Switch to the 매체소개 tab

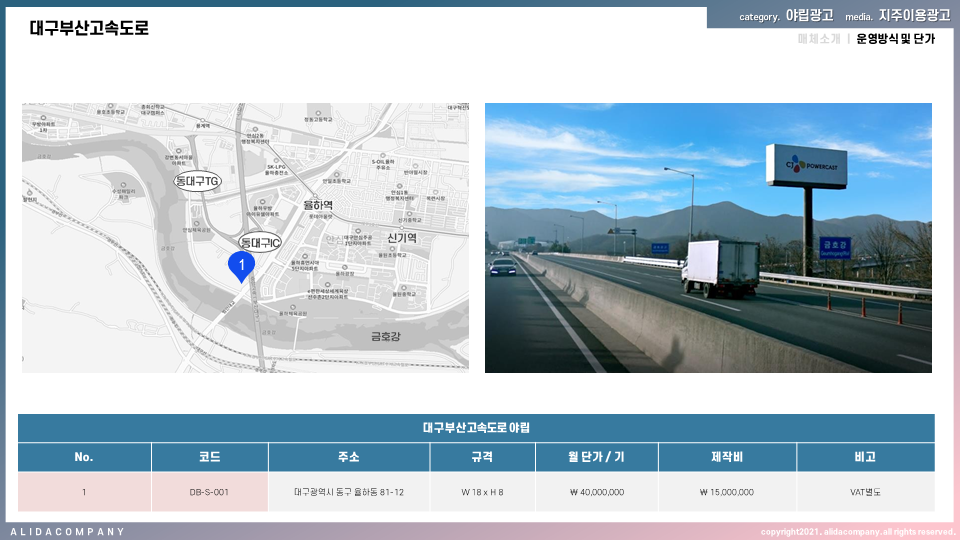(x=818, y=39)
